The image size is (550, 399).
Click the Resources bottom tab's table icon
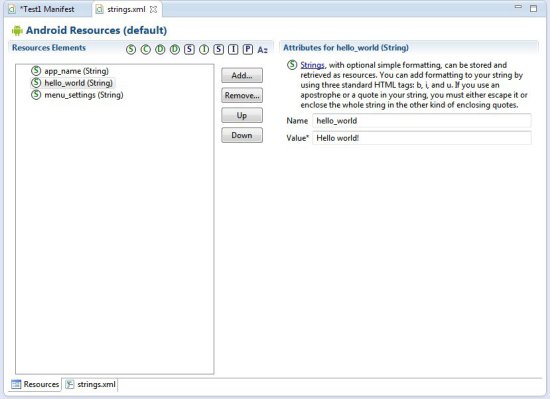tap(16, 384)
